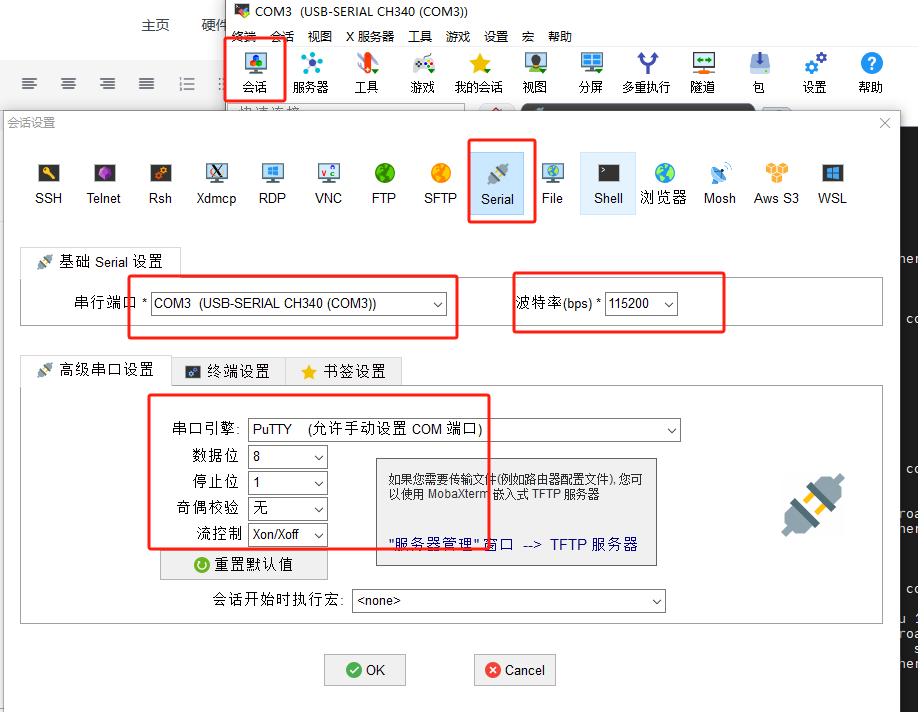Select SSH session type
Image resolution: width=918 pixels, height=712 pixels.
point(49,184)
